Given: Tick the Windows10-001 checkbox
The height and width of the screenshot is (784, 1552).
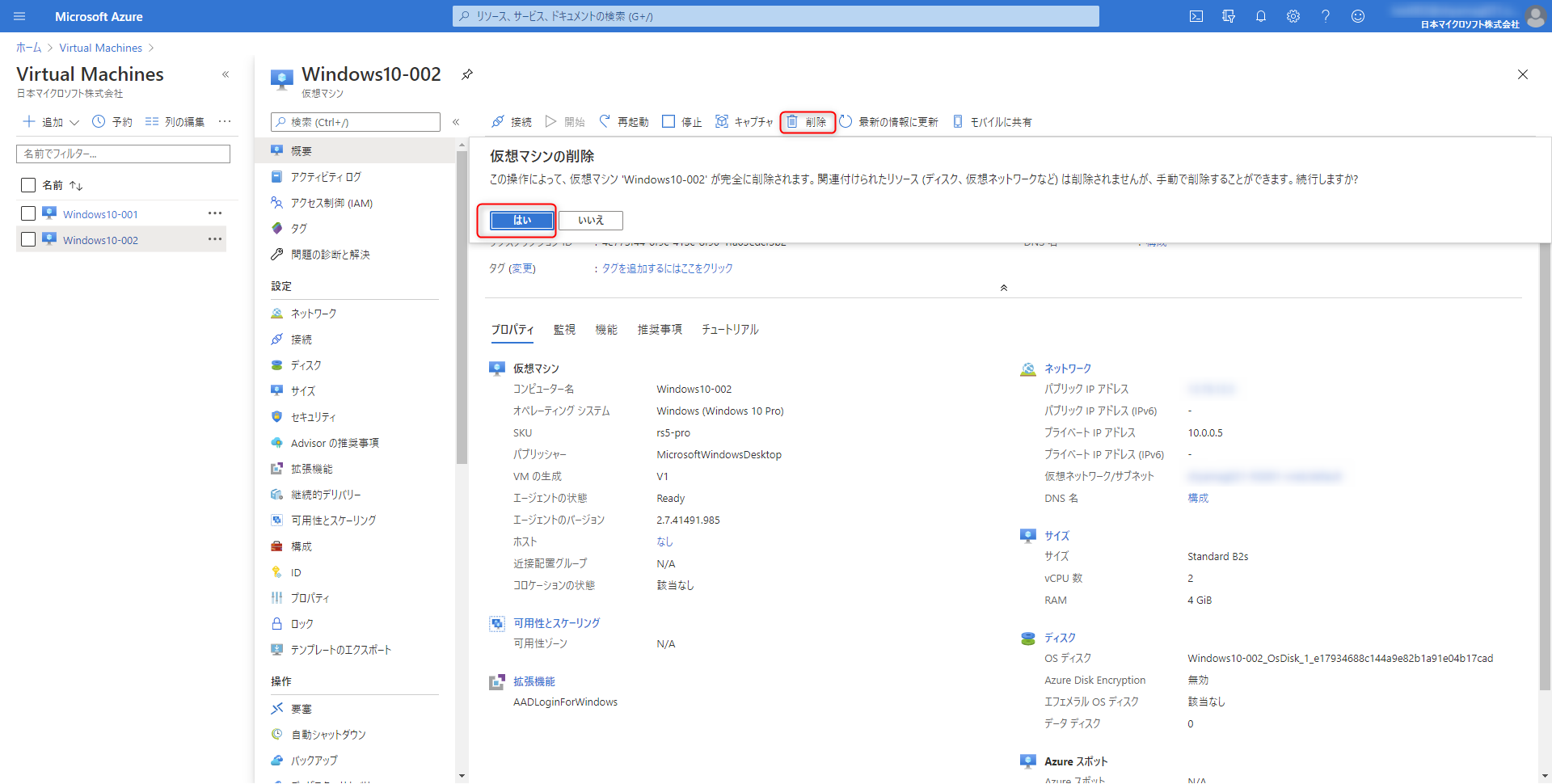Looking at the screenshot, I should [28, 213].
